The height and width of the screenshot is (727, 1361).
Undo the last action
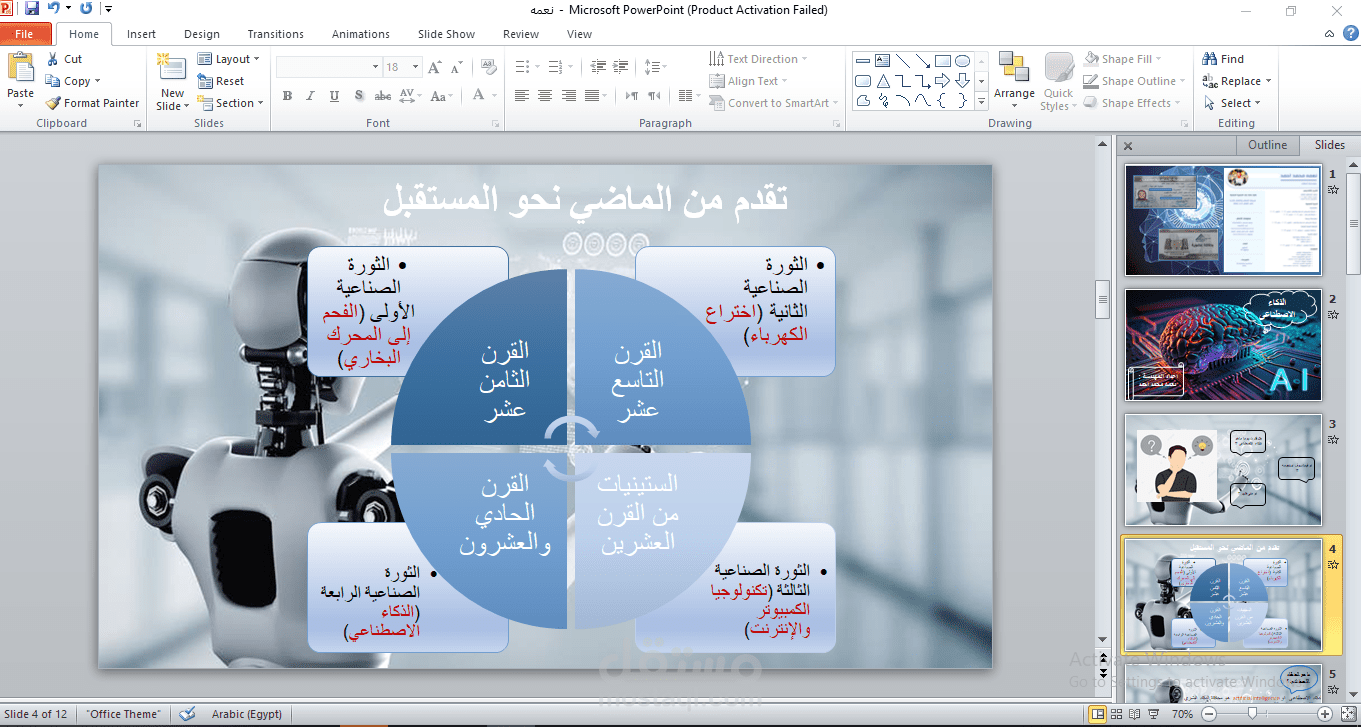click(x=53, y=9)
